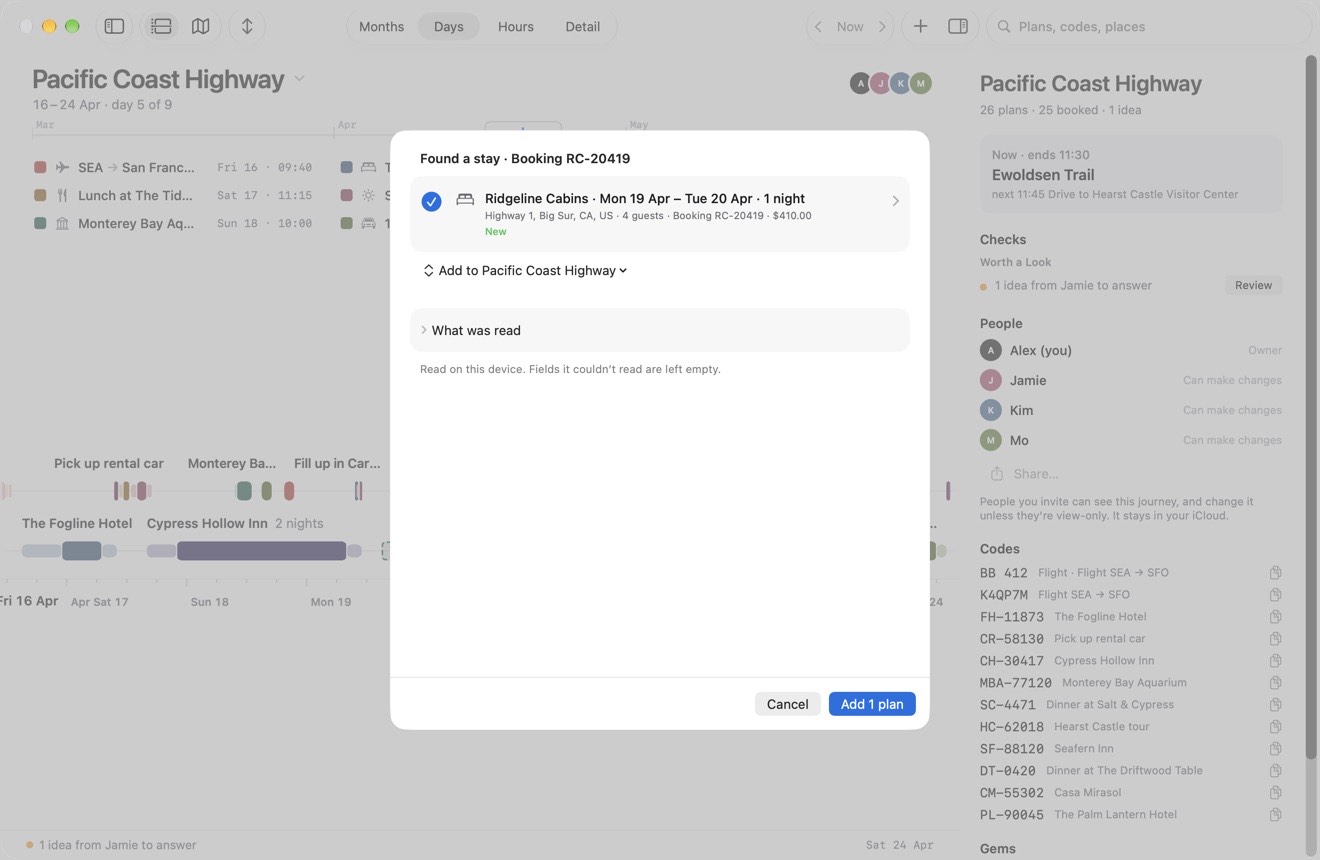Click Sat 24 Apr in status bar
The width and height of the screenshot is (1320, 860).
point(900,845)
